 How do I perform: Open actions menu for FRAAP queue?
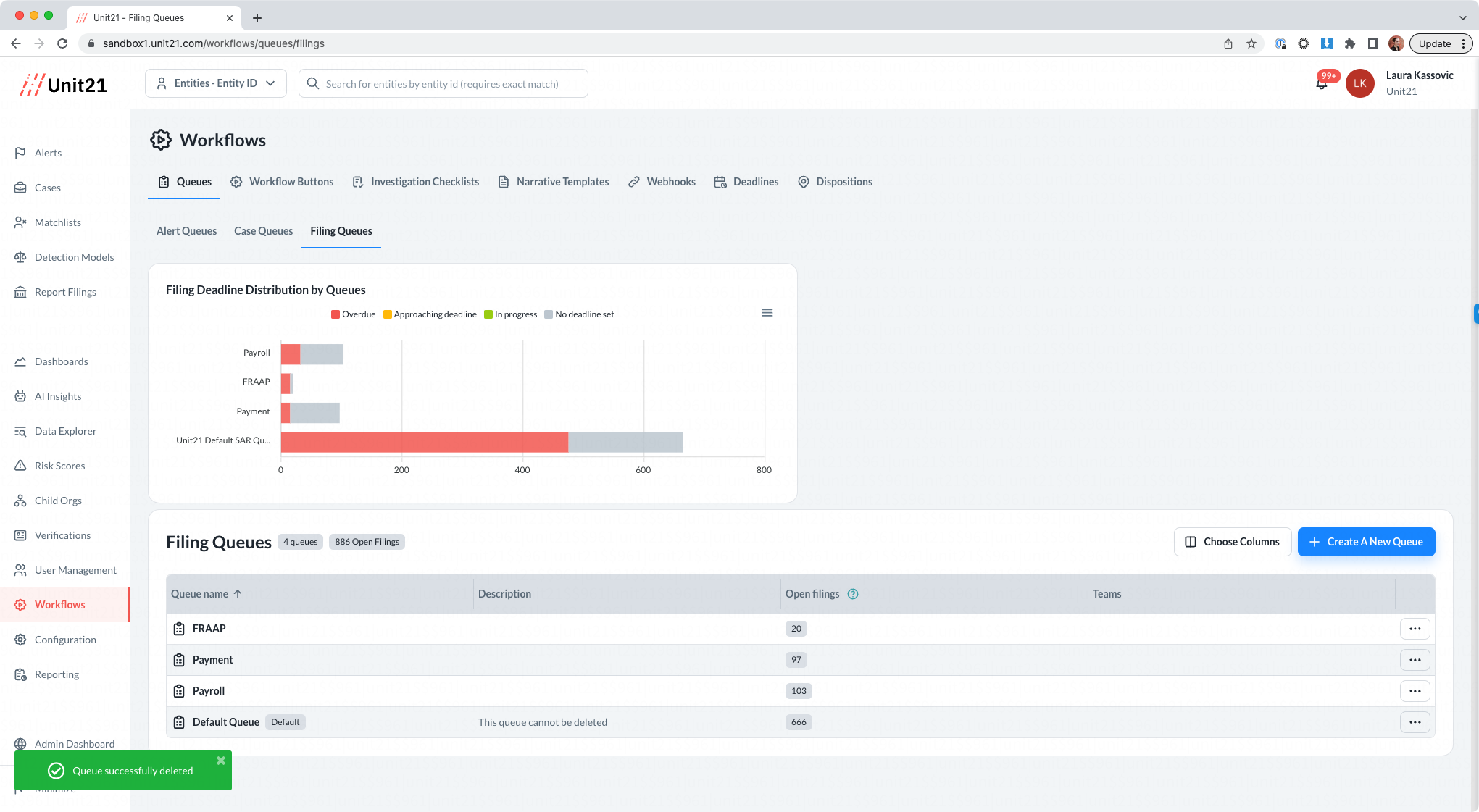pos(1415,629)
